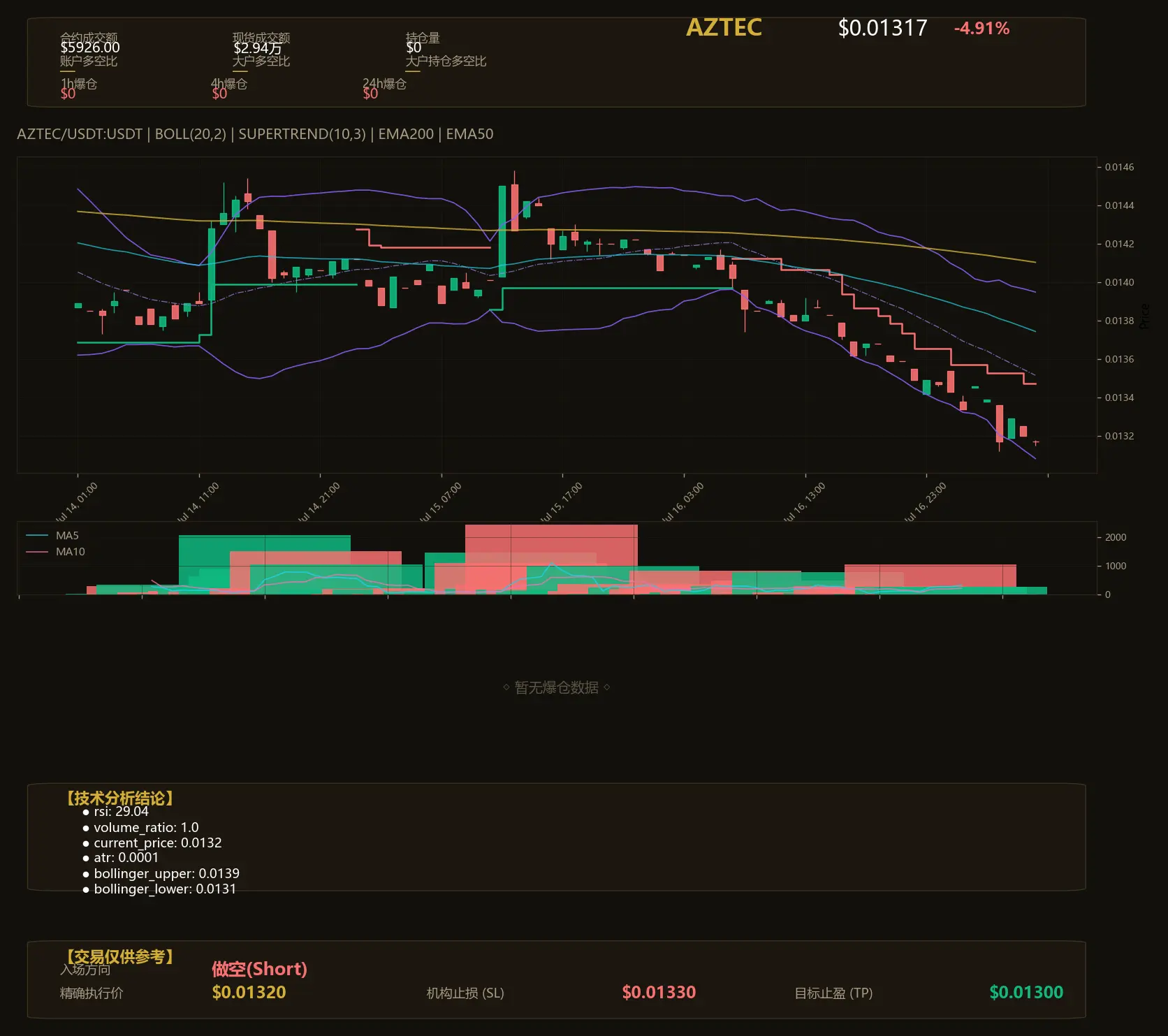Click the 大户持仓多空比 label
Image resolution: width=1168 pixels, height=1036 pixels.
[446, 61]
